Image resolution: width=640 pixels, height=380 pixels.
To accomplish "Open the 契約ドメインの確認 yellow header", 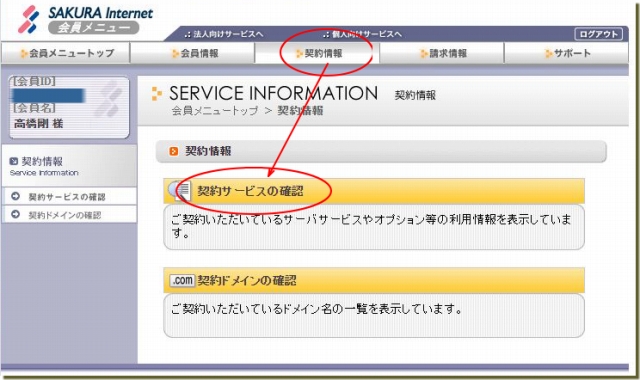I will [374, 280].
